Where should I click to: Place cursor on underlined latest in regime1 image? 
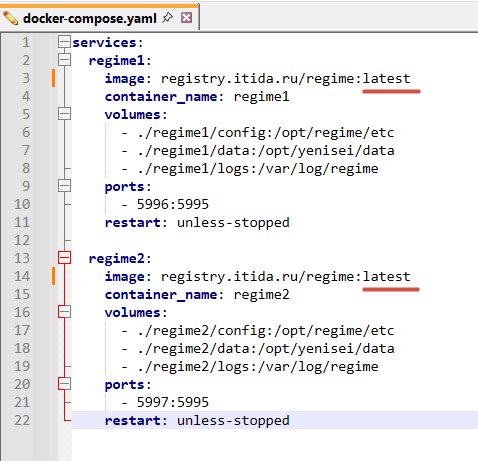(x=387, y=79)
